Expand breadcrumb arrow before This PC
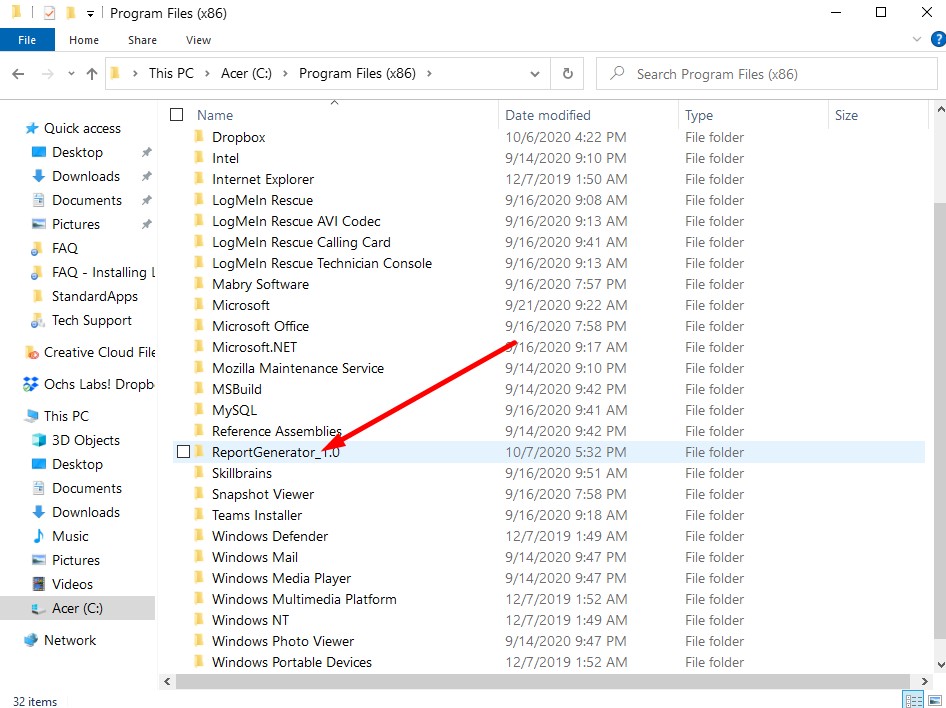This screenshot has height=708, width=946. [x=135, y=74]
